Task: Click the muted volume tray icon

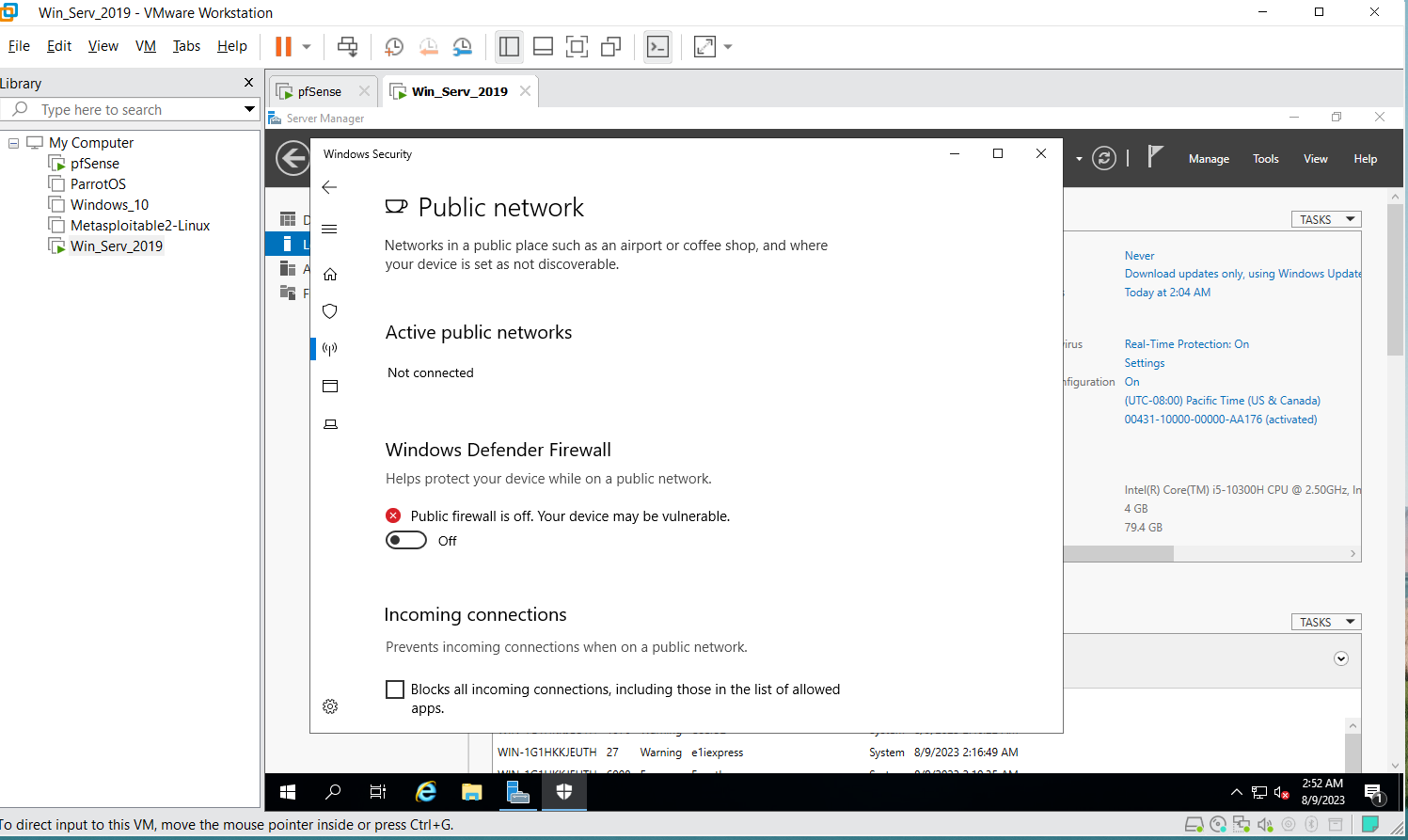Action: pyautogui.click(x=1281, y=792)
